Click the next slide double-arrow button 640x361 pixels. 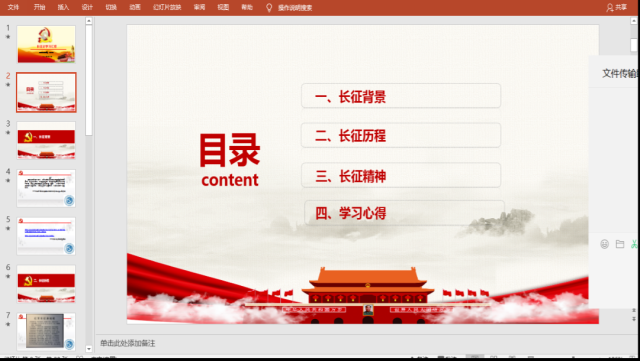[634, 319]
